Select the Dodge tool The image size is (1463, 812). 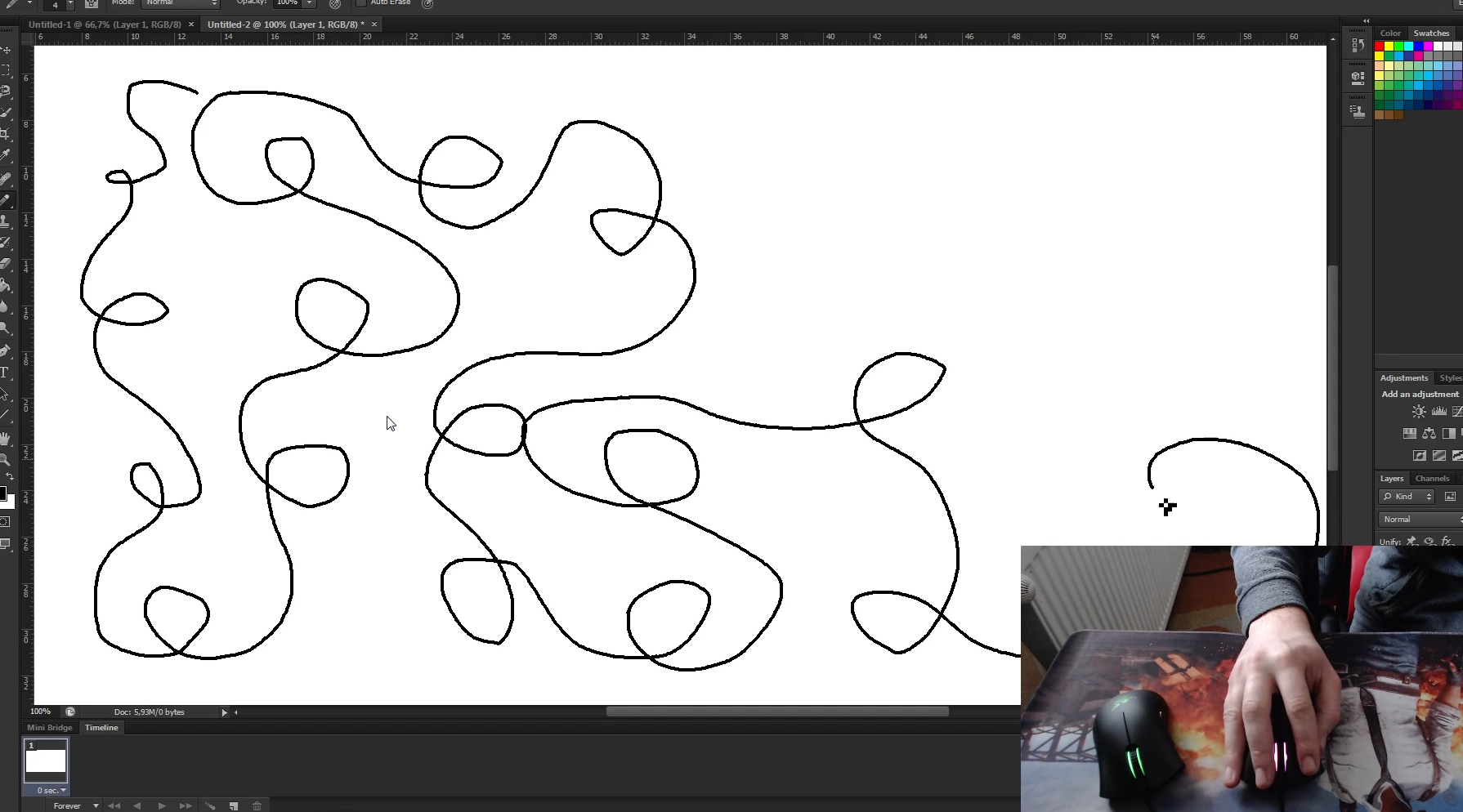6,328
